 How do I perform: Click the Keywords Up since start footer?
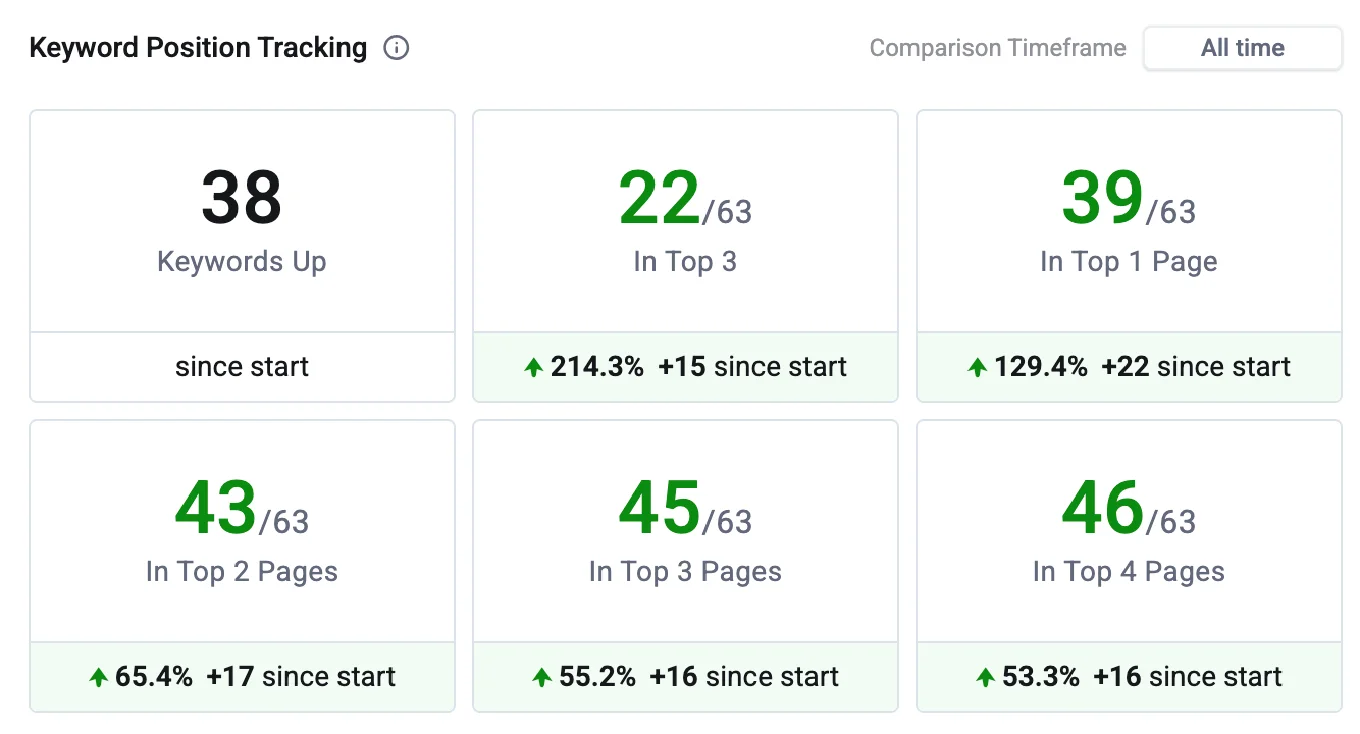pos(241,367)
